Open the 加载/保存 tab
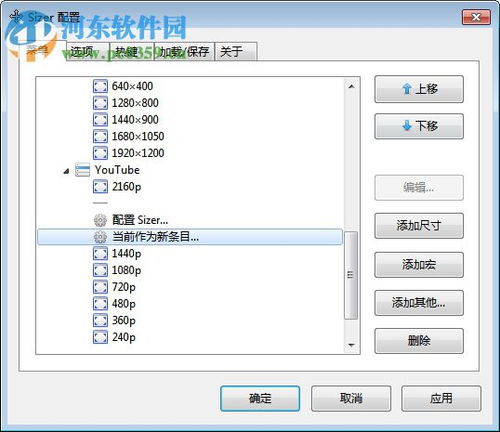Viewport: 500px width, 432px height. [184, 52]
